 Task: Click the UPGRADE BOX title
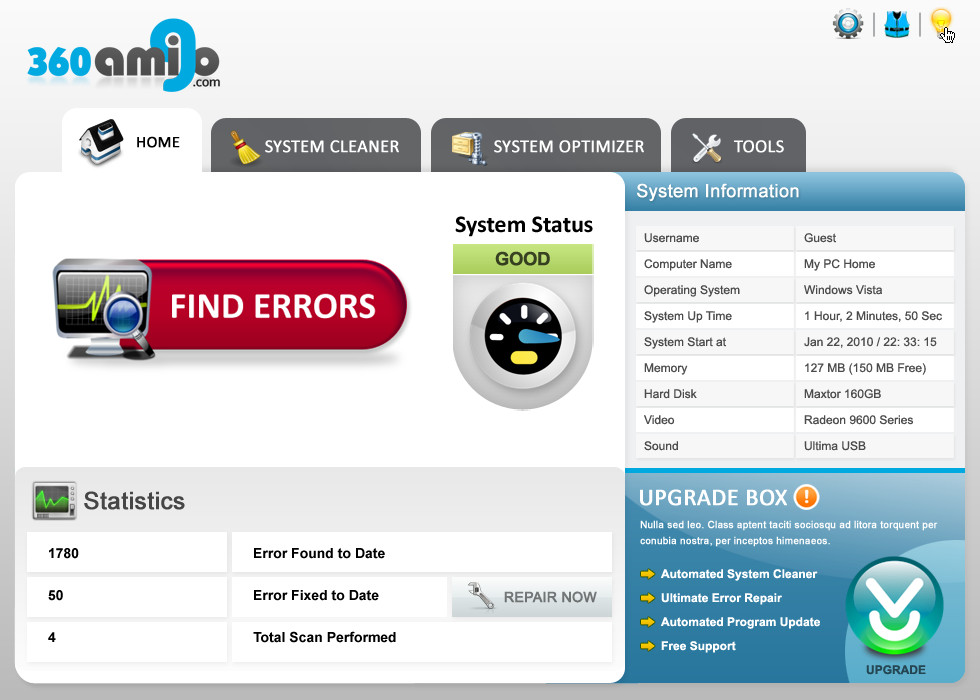[712, 498]
